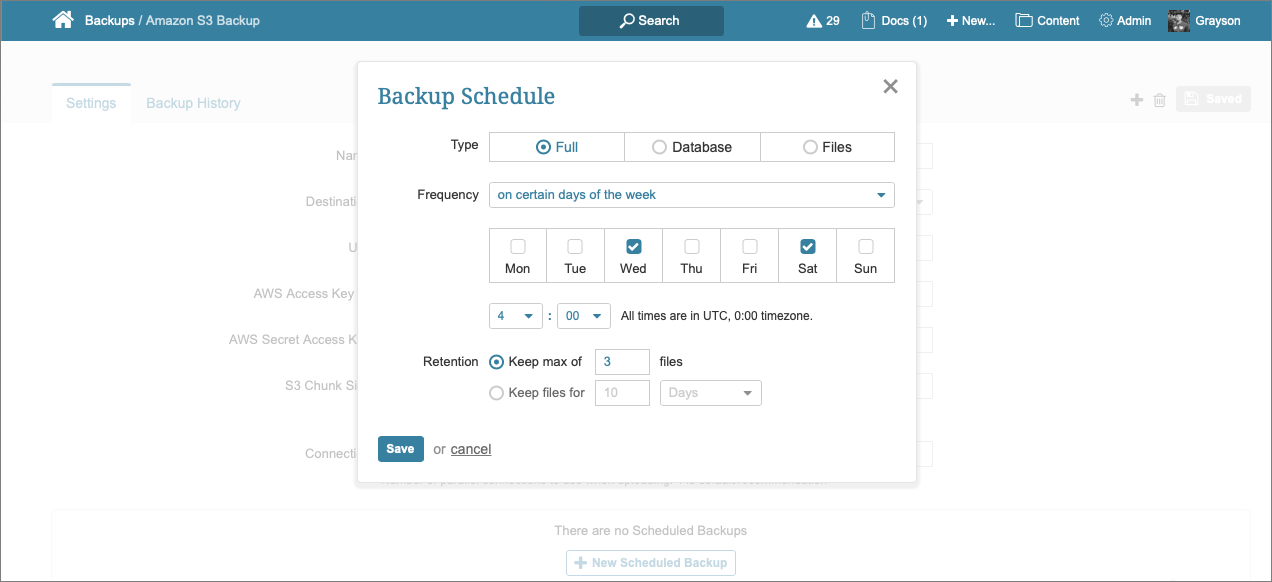Click the trash delete icon
Screen dimensions: 1272x582
pyautogui.click(x=1160, y=100)
